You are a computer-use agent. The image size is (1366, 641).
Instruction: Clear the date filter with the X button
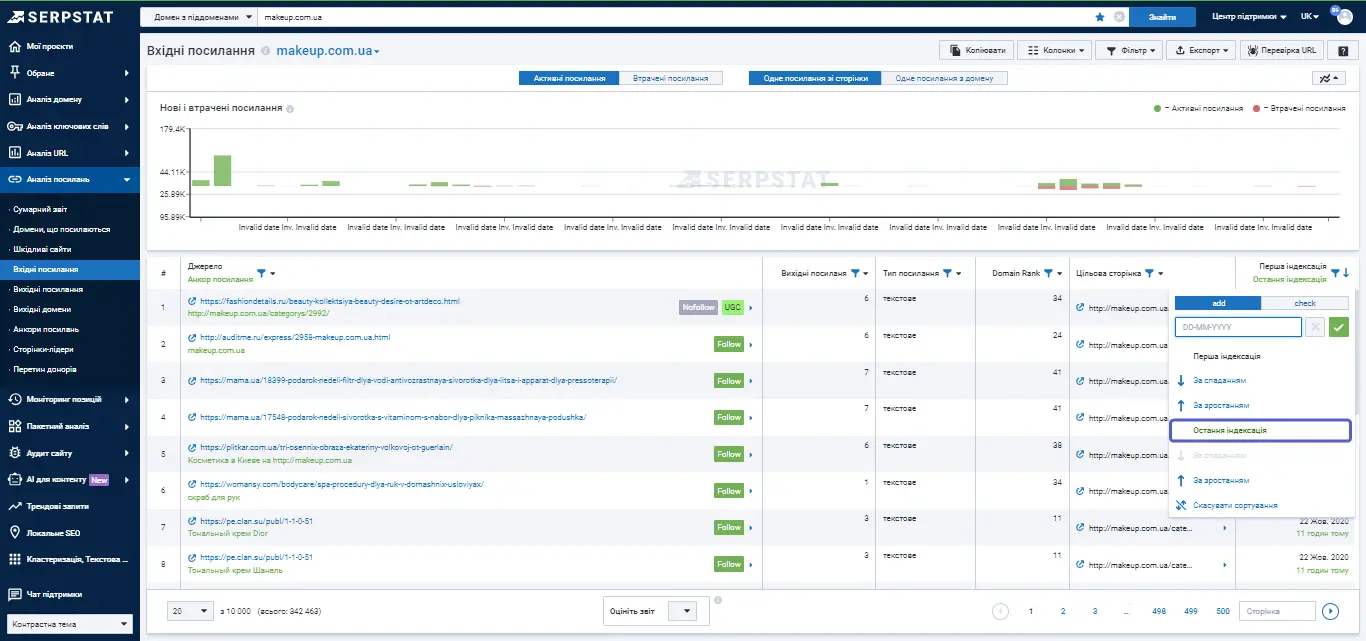(1316, 327)
